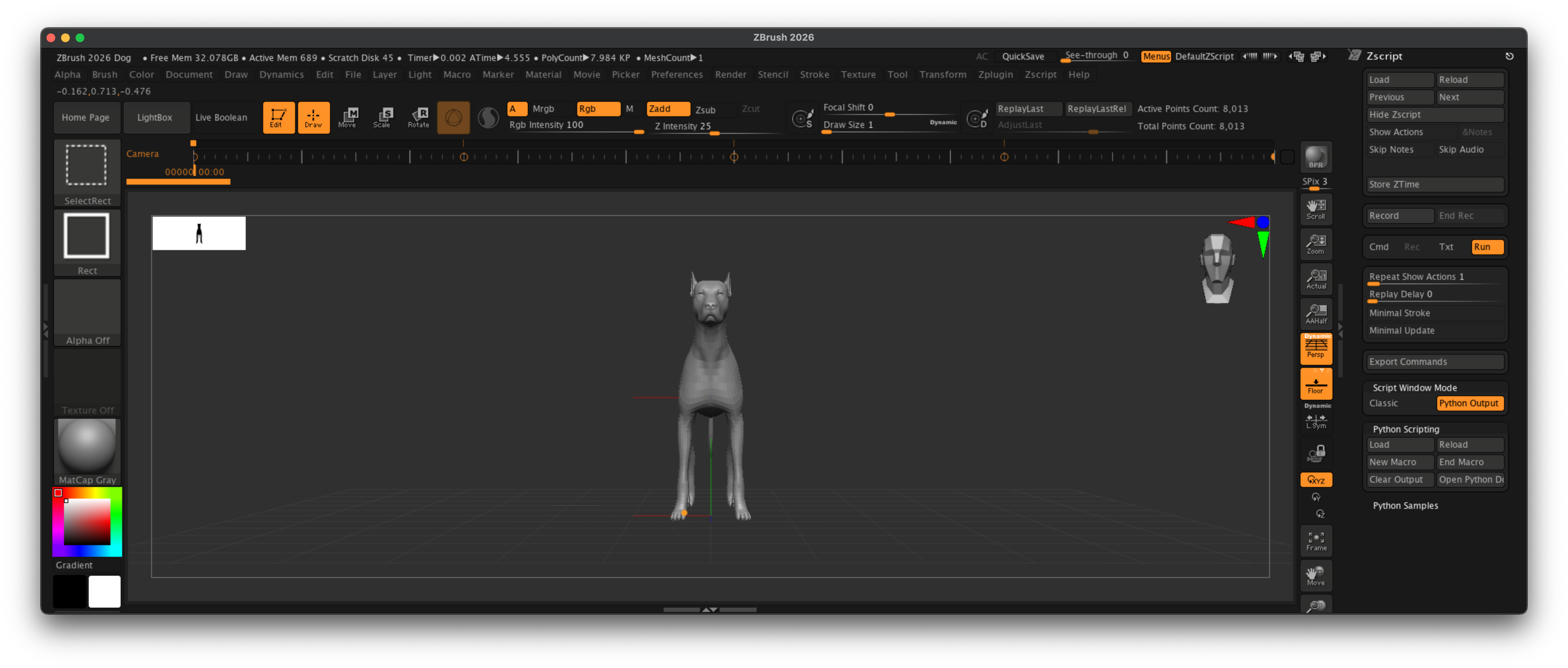Click the QuickSave button
This screenshot has width=1568, height=668.
(x=1022, y=57)
